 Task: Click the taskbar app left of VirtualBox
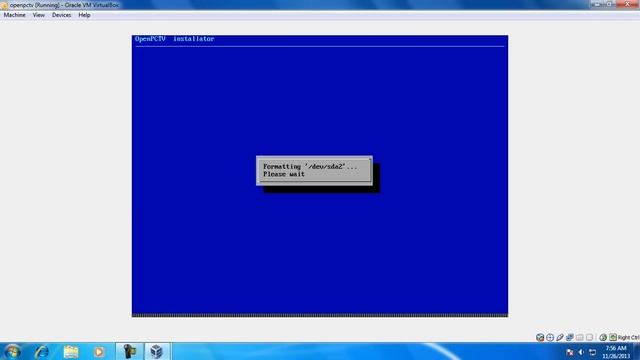(129, 351)
